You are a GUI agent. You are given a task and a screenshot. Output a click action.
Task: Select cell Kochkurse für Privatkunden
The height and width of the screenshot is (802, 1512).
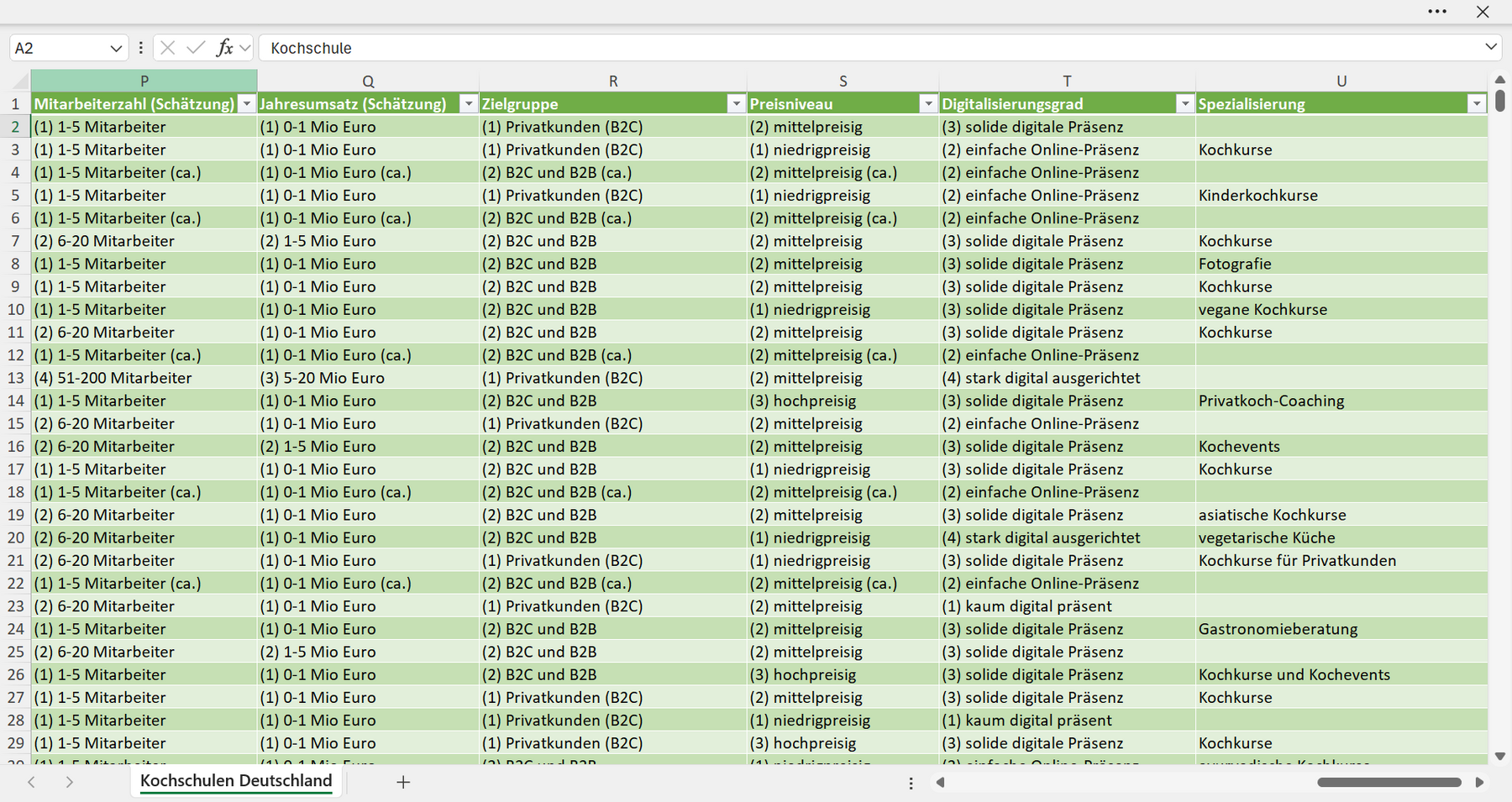(x=1341, y=560)
